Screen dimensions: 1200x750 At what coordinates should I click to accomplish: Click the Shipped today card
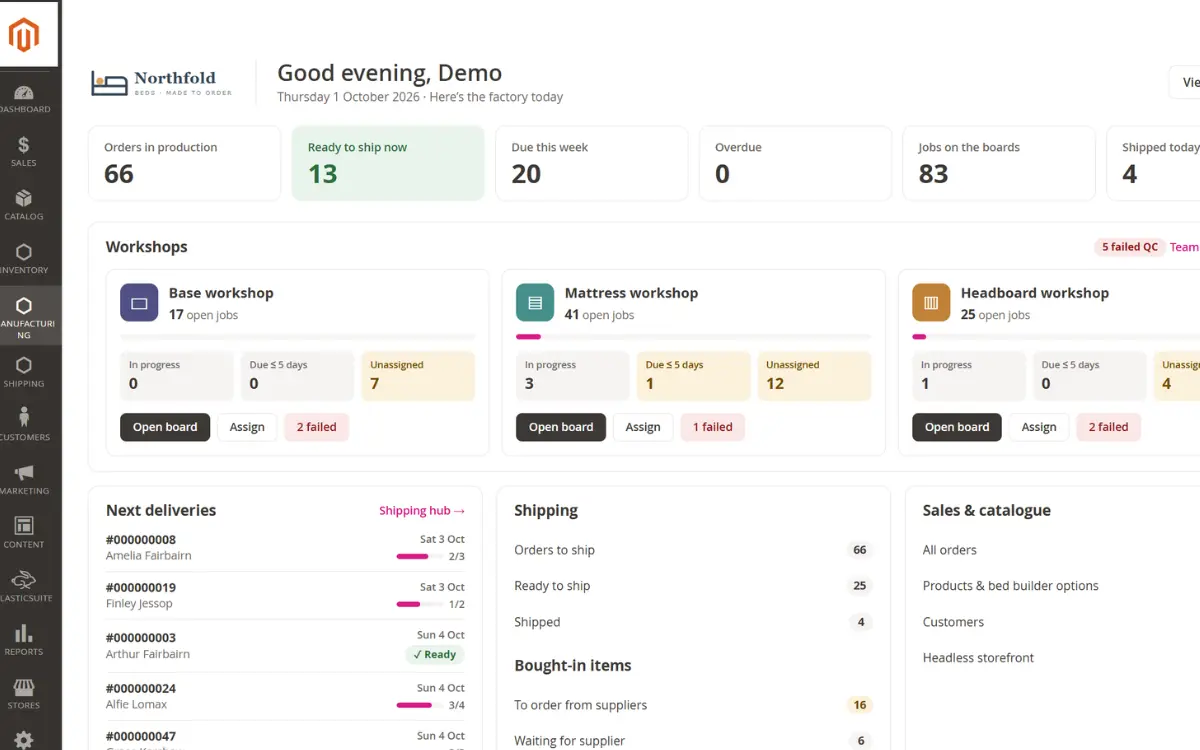click(1153, 163)
